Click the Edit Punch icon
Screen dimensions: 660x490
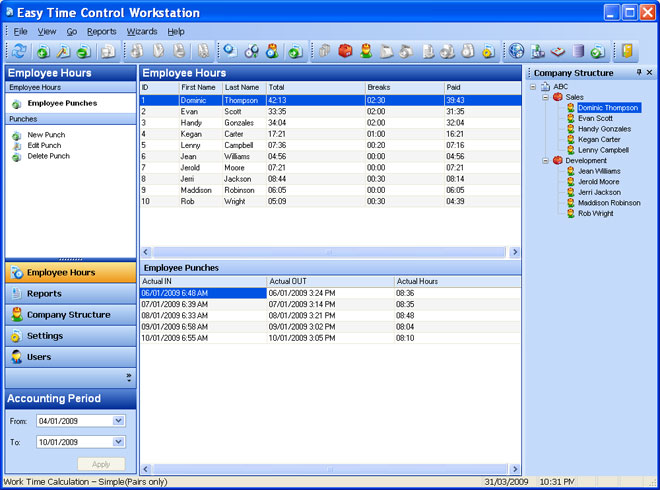click(17, 146)
